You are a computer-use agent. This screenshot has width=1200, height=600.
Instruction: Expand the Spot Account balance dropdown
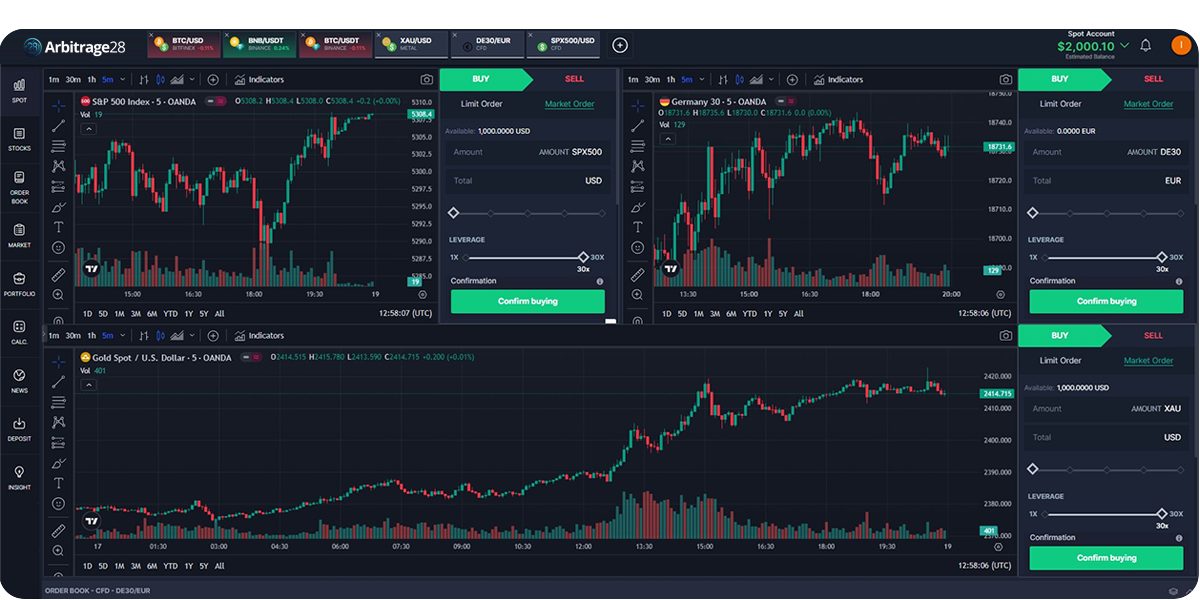tap(1125, 45)
